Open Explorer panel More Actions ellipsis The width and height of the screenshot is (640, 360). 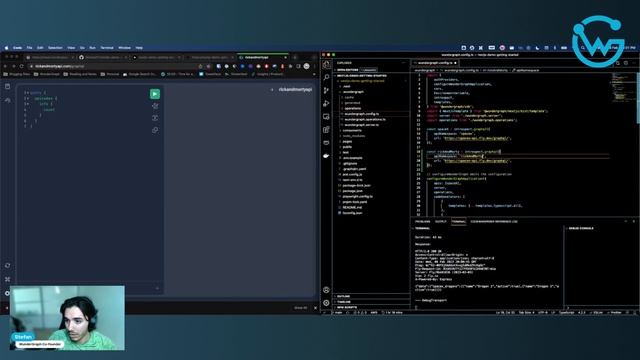click(x=404, y=63)
